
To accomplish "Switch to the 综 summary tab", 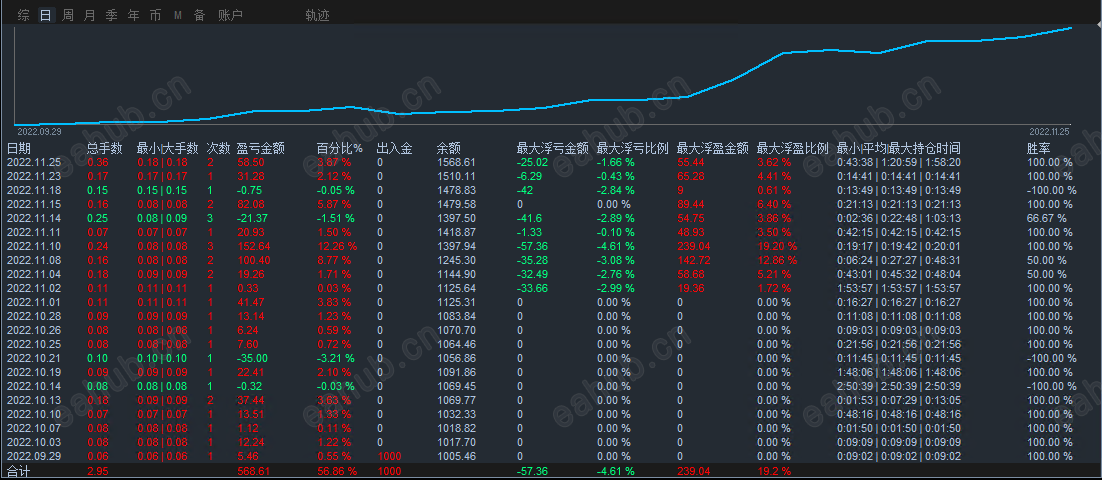I will pos(24,15).
